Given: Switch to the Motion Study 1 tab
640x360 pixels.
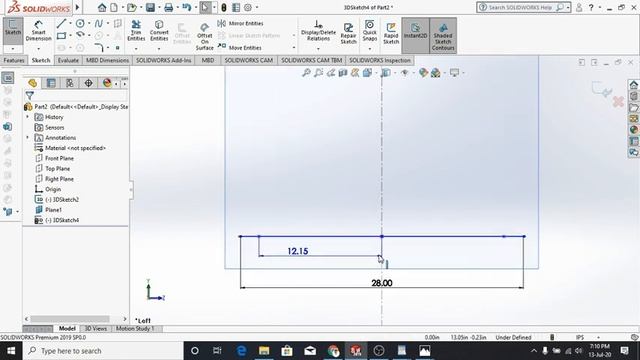Looking at the screenshot, I should (x=135, y=329).
